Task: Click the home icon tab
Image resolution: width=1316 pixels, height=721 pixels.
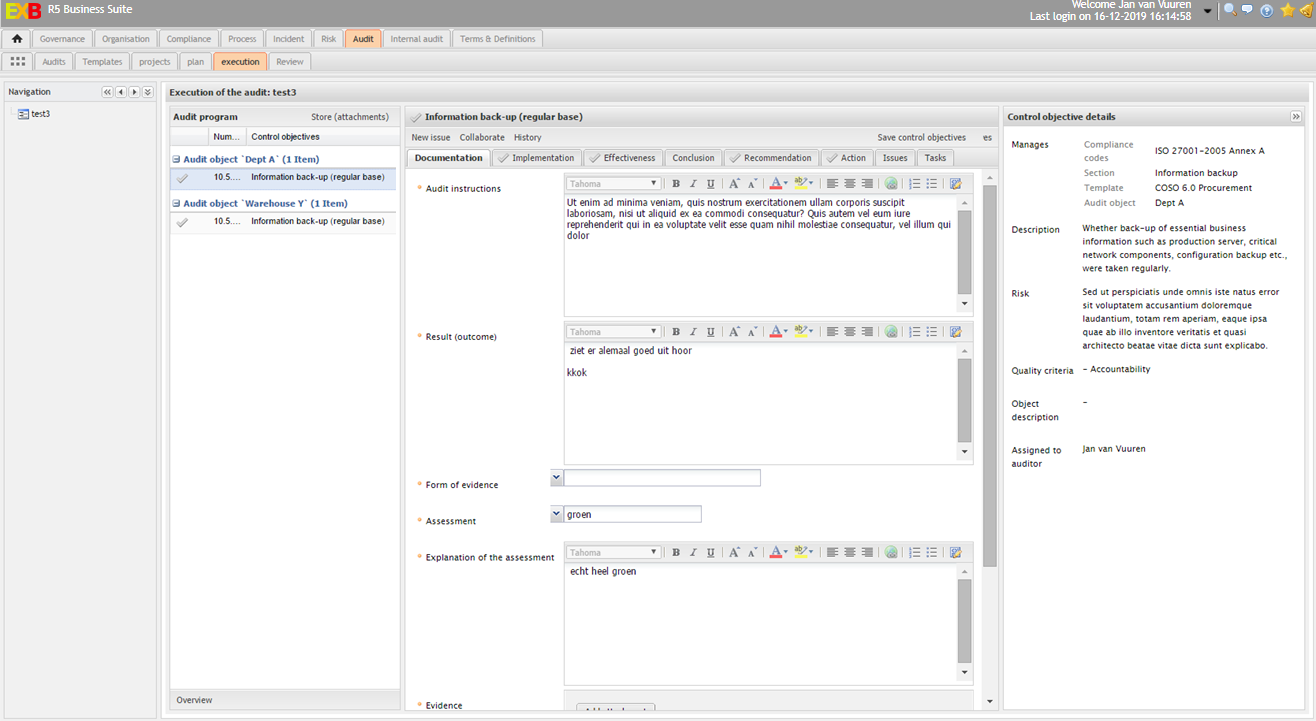Action: point(17,39)
